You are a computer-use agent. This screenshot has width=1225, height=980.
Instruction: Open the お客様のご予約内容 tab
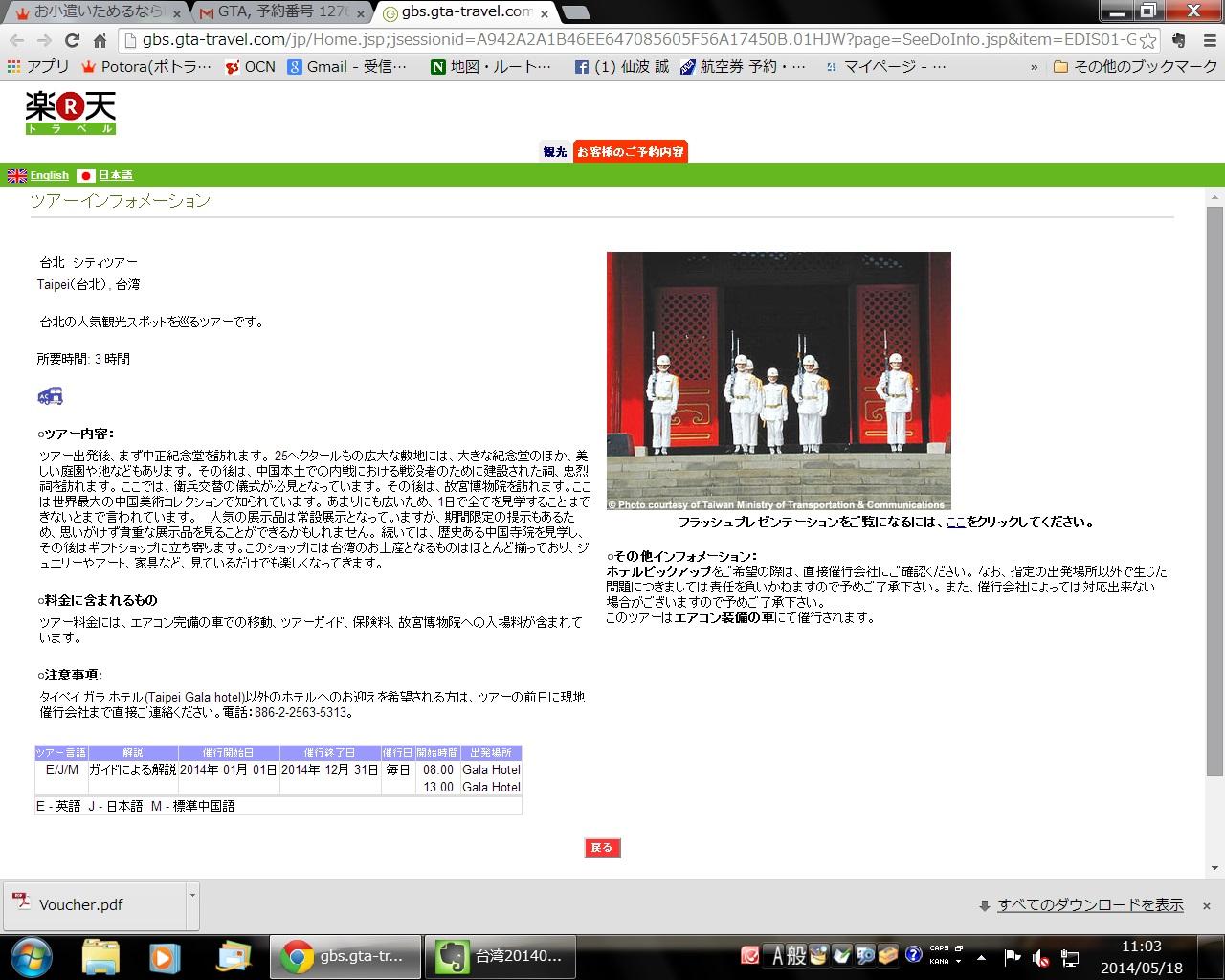(x=630, y=152)
